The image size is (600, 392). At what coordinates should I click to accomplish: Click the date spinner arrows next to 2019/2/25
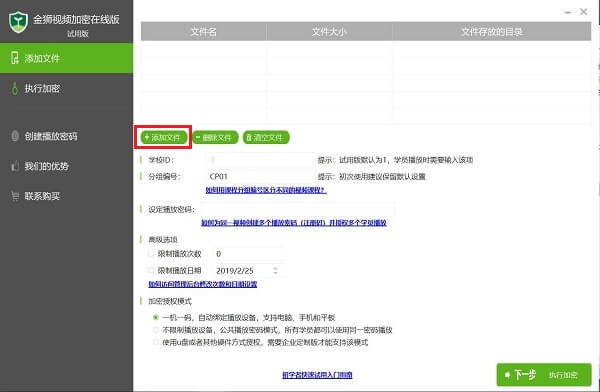coord(275,270)
